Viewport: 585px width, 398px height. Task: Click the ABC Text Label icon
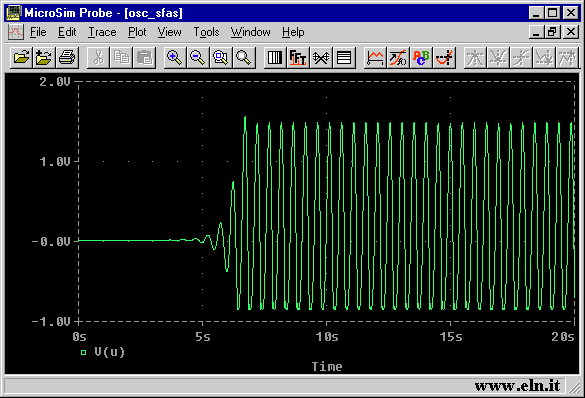click(x=421, y=58)
